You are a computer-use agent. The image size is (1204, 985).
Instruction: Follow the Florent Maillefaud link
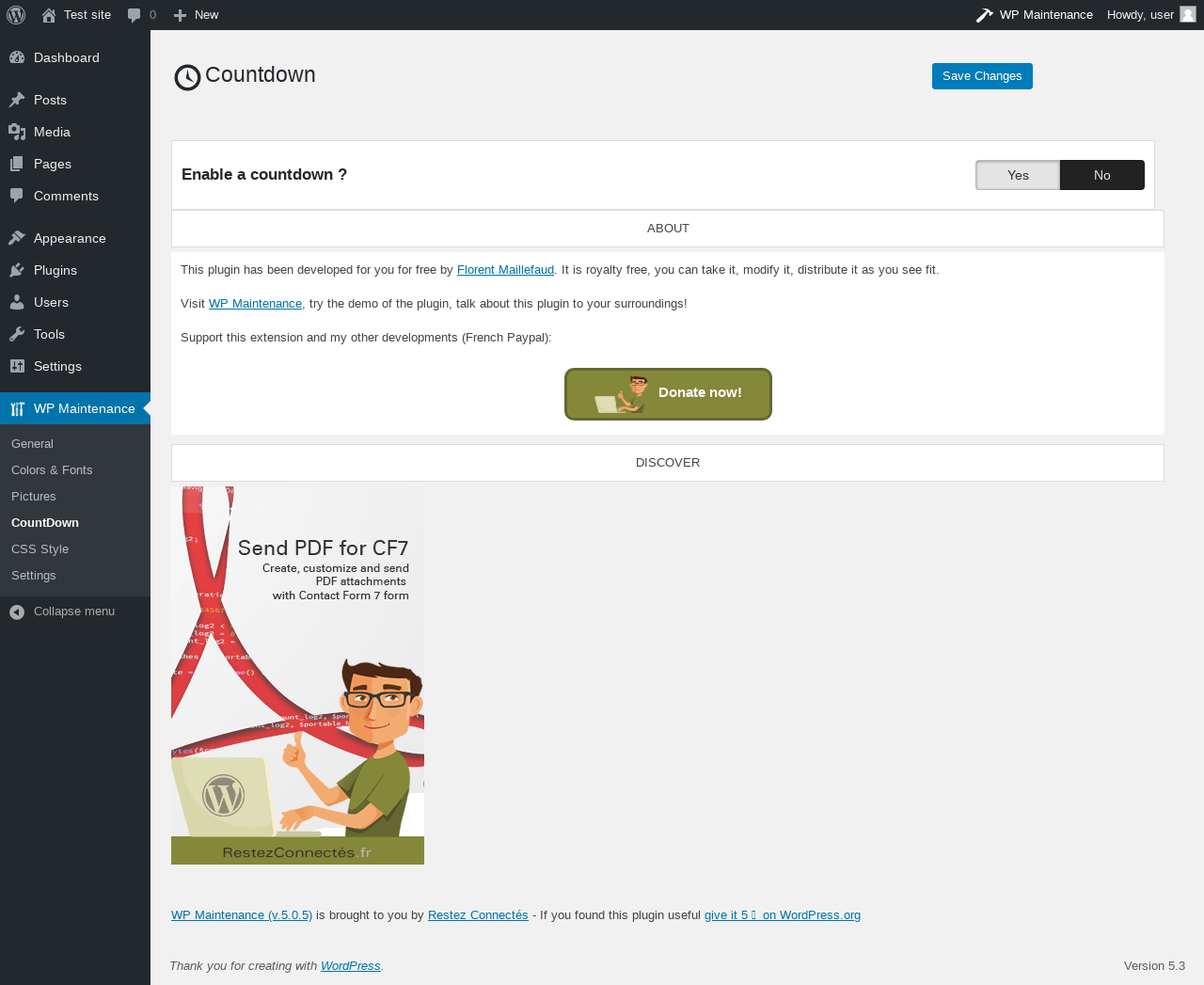[505, 270]
